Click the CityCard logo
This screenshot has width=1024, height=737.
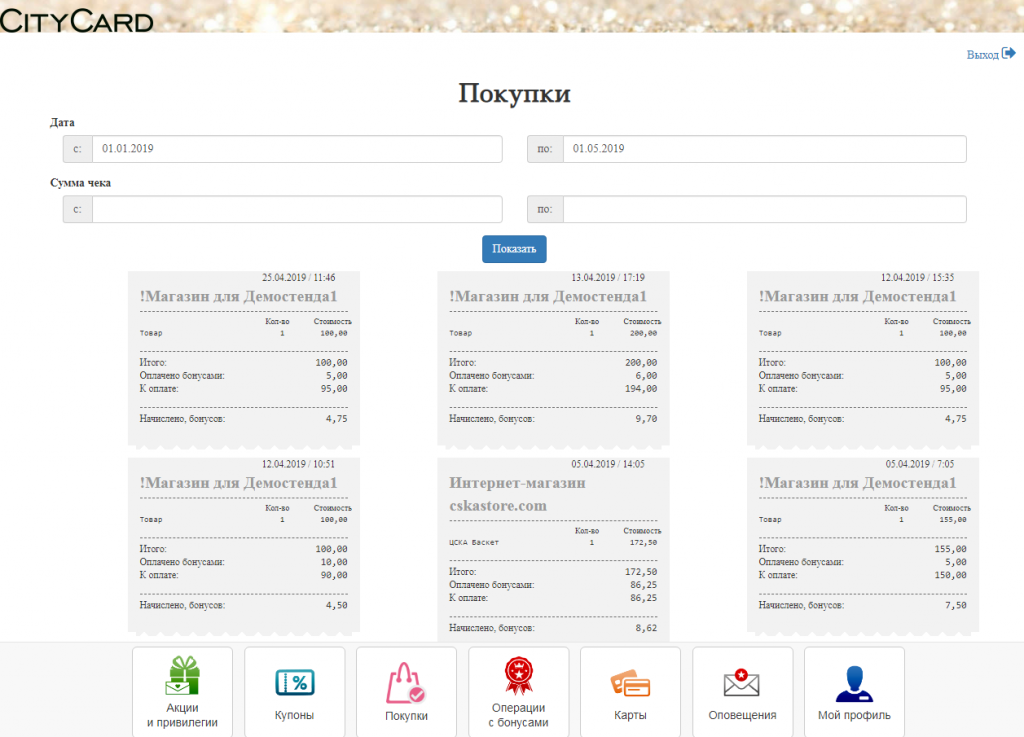[x=76, y=21]
